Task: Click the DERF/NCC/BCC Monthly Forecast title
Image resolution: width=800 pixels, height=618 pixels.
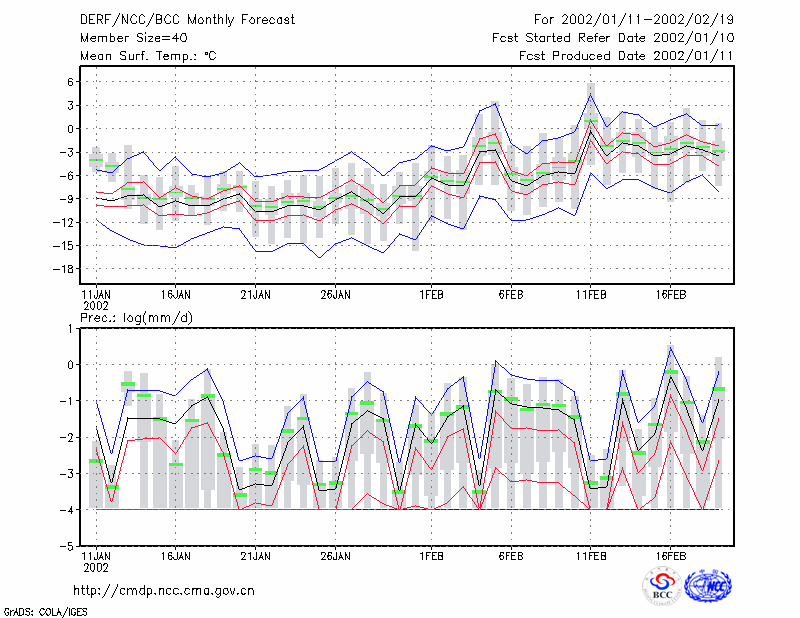Action: (x=187, y=20)
